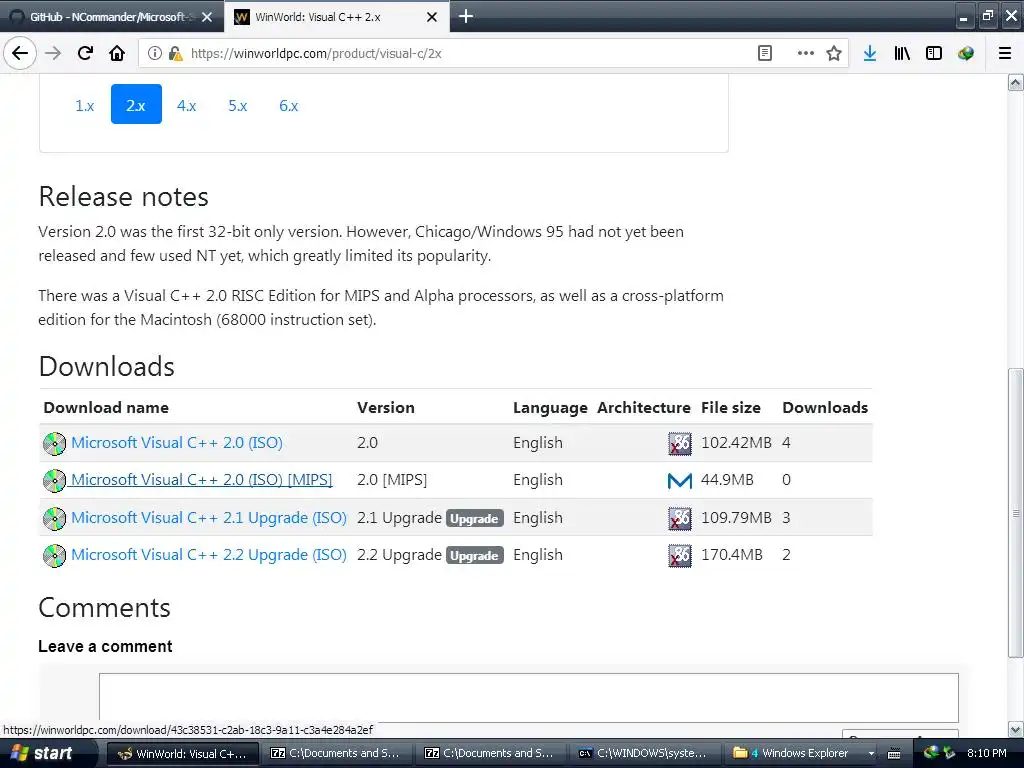Download Microsoft Visual C++ 2.2 Upgrade (ISO)

pos(209,555)
